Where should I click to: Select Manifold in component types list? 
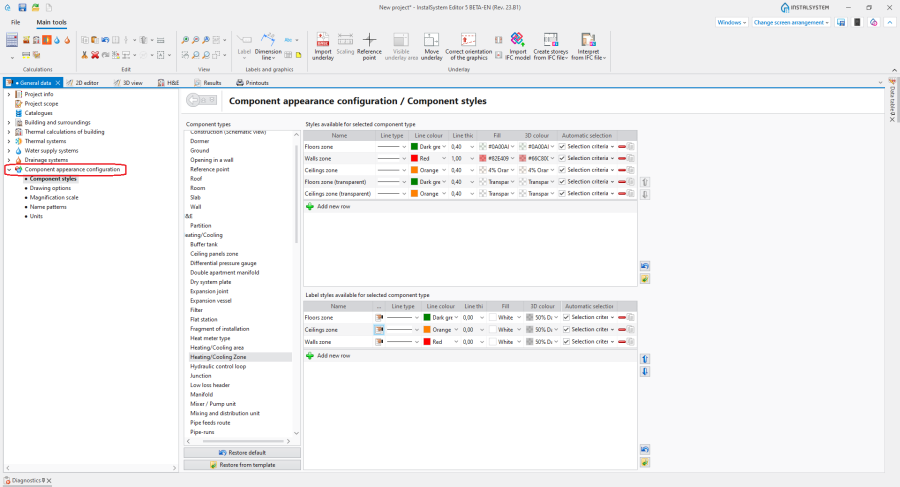pyautogui.click(x=201, y=395)
